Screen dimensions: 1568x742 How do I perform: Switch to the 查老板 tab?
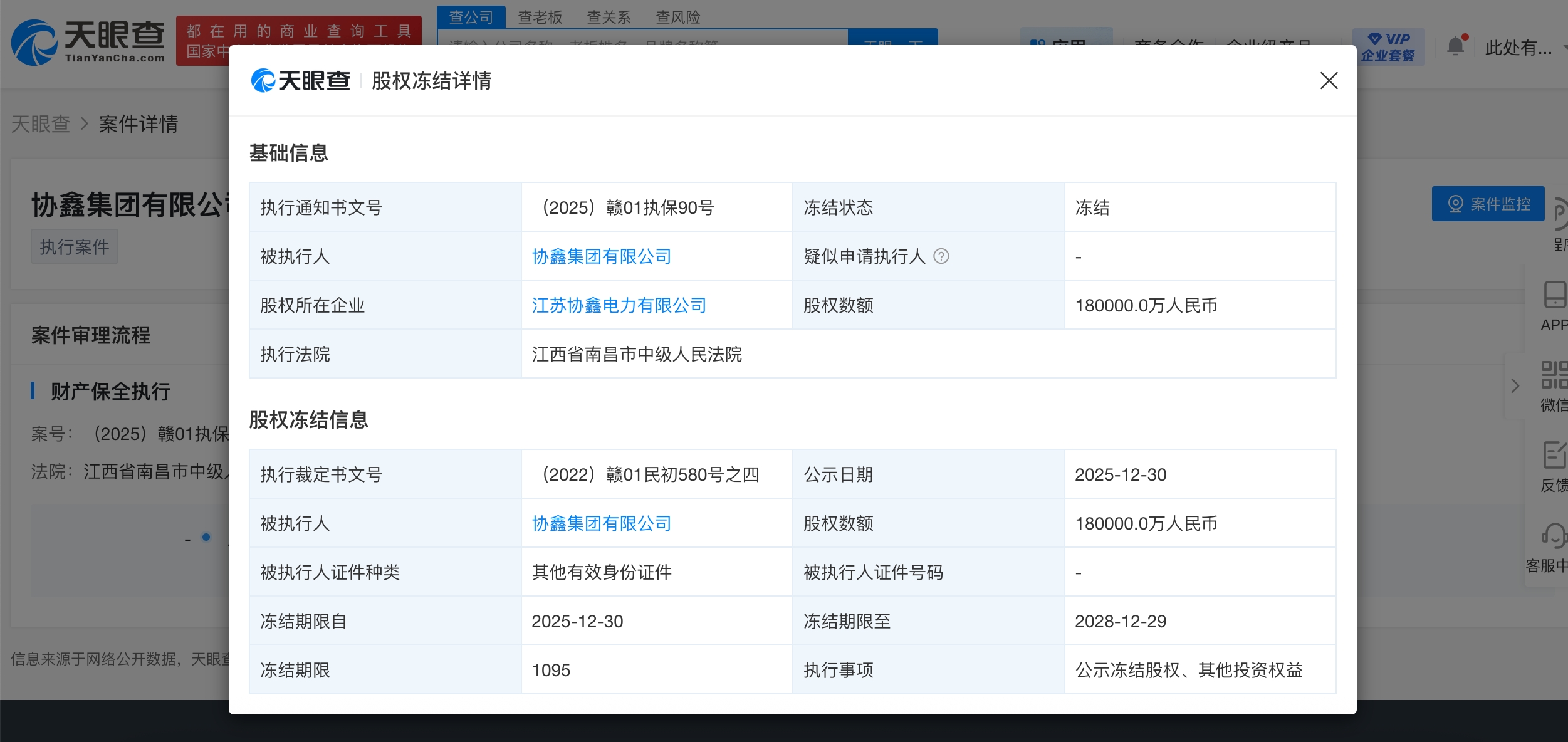(x=541, y=17)
